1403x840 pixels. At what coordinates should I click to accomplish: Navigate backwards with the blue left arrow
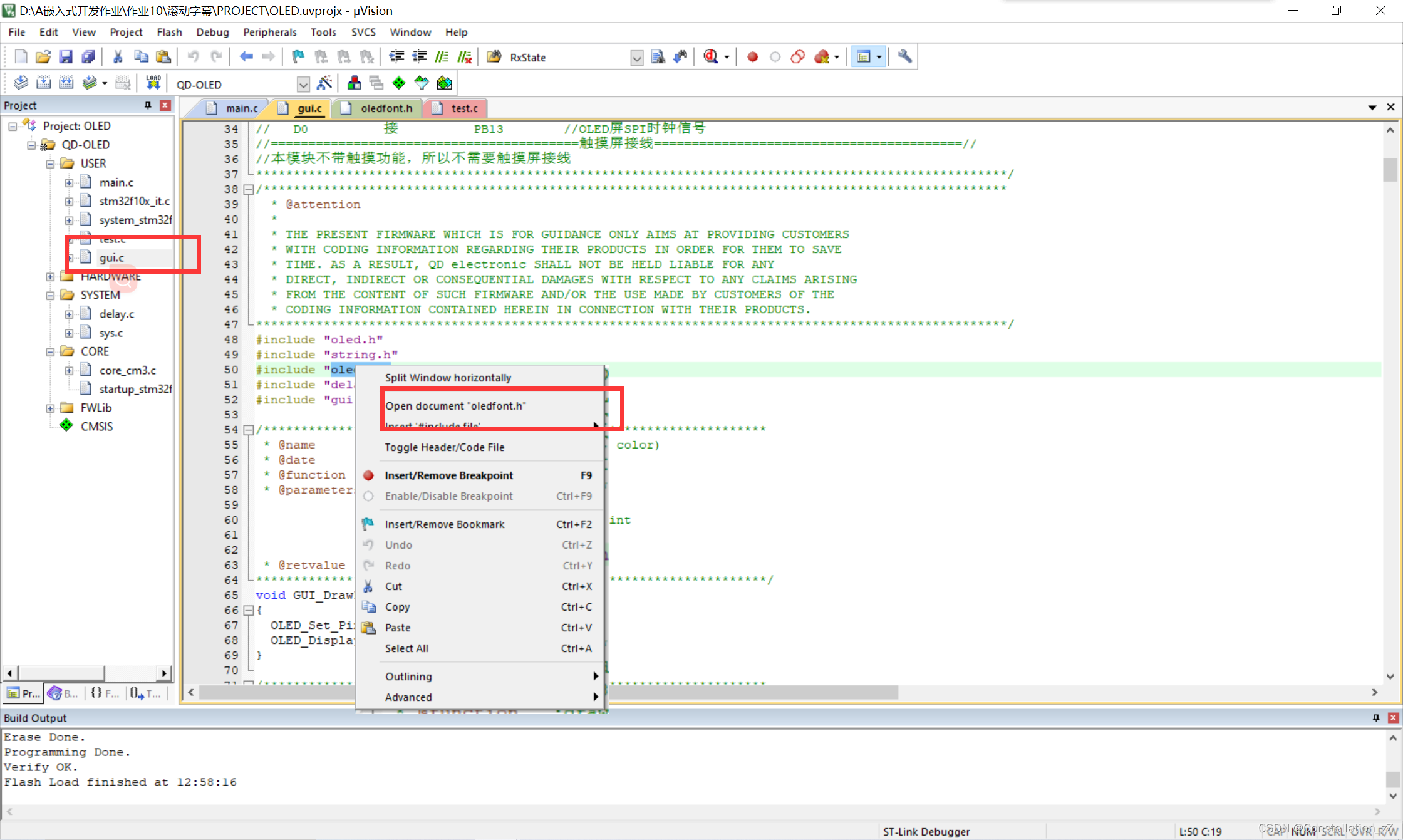(x=246, y=57)
